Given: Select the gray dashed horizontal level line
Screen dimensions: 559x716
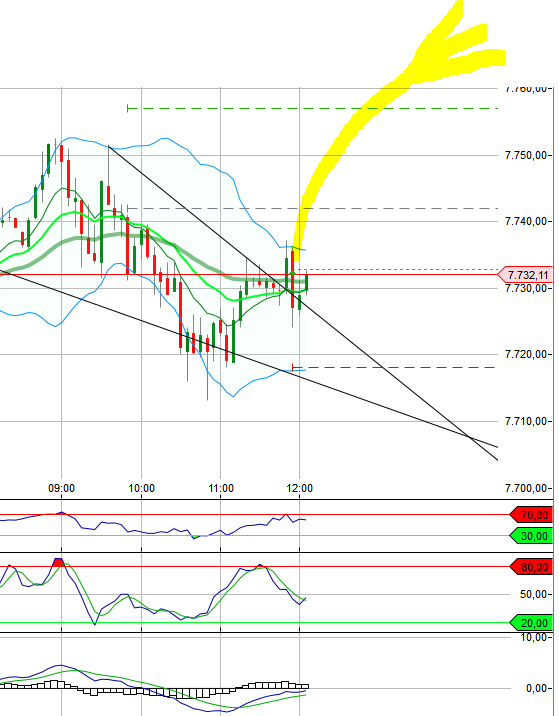Looking at the screenshot, I should (312, 208).
